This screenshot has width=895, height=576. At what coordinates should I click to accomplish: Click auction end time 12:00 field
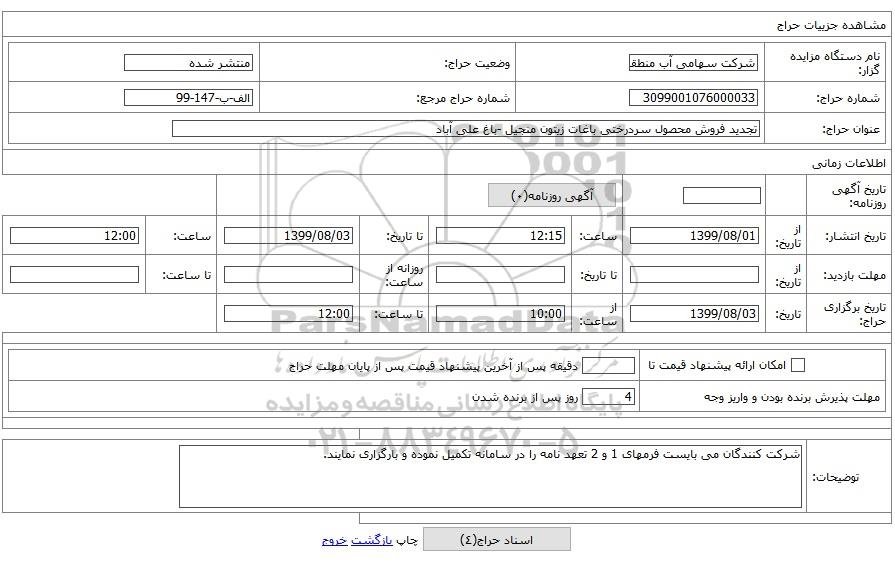tap(288, 313)
